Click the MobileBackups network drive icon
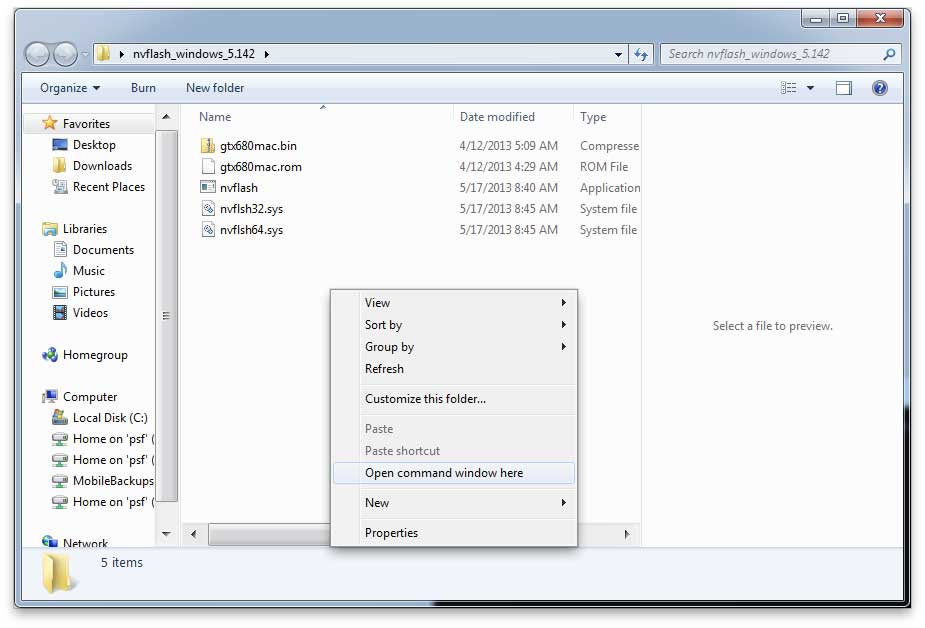The height and width of the screenshot is (628, 925). [x=60, y=481]
